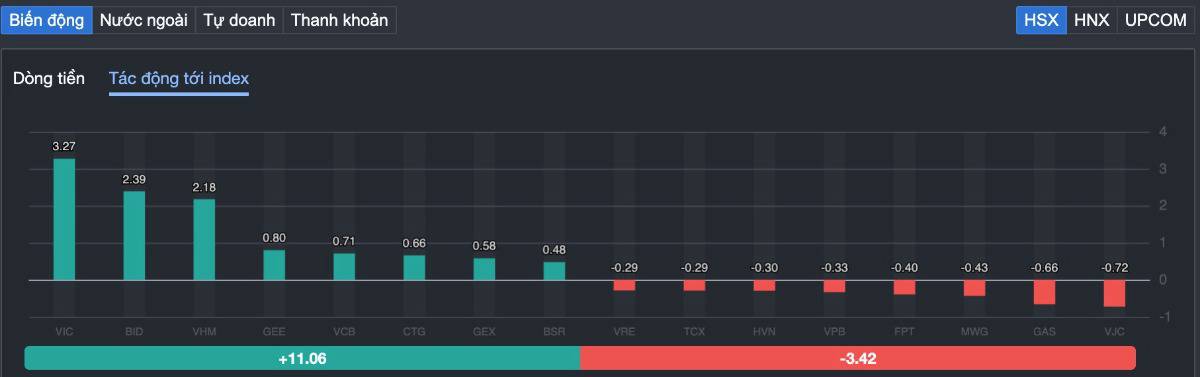Click the 2.18 value label
Image resolution: width=1200 pixels, height=377 pixels.
(204, 187)
